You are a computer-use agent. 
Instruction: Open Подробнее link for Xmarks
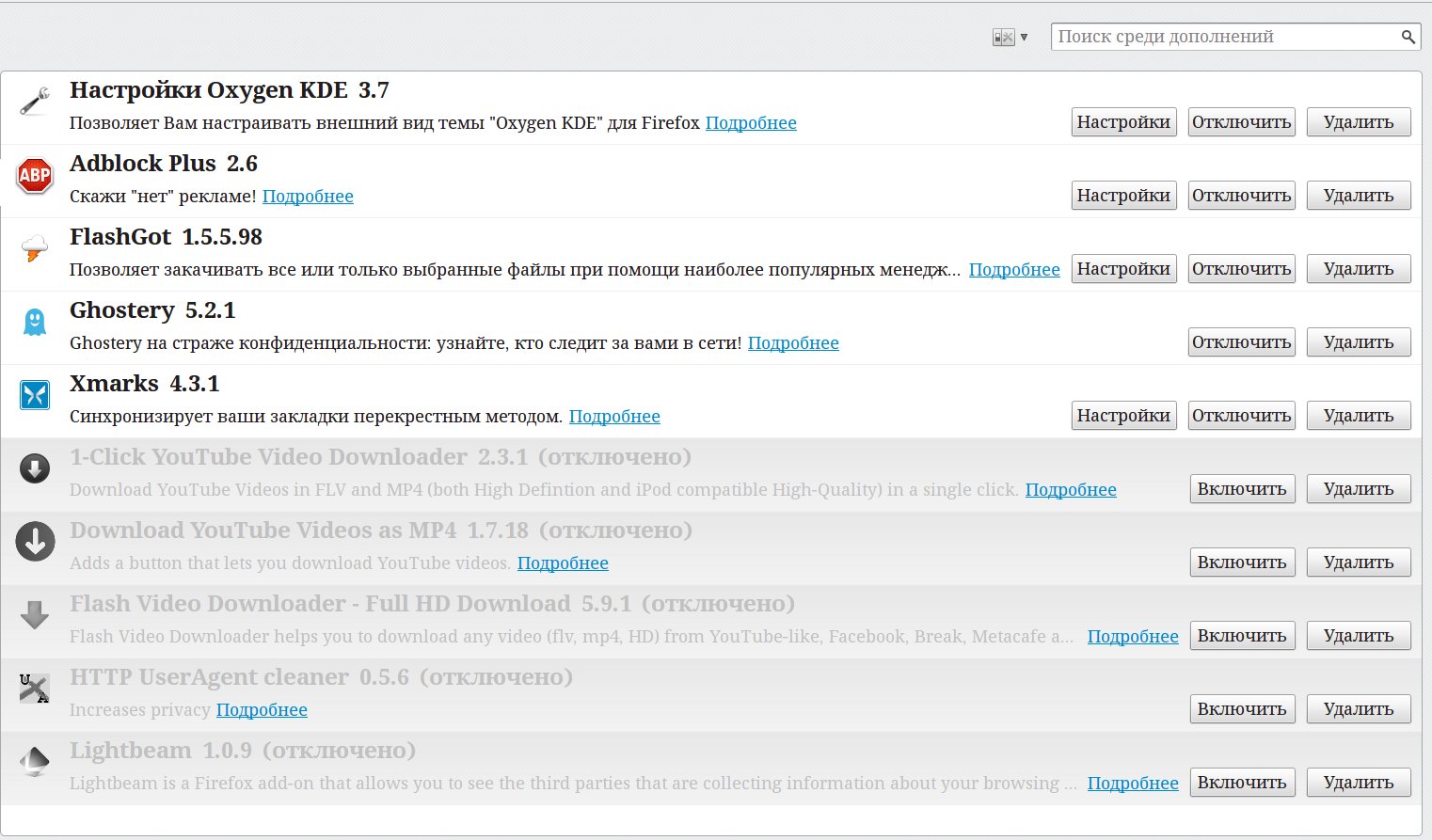614,417
